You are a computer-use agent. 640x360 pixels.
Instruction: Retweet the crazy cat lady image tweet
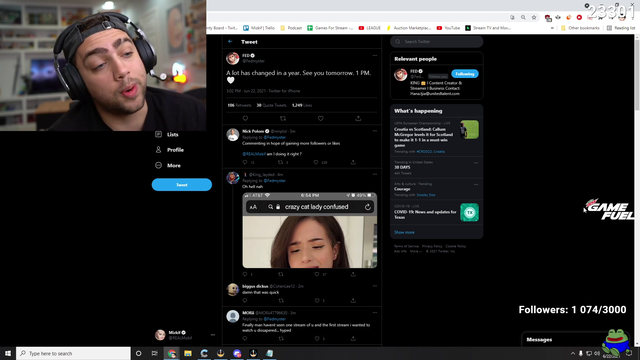click(x=281, y=274)
